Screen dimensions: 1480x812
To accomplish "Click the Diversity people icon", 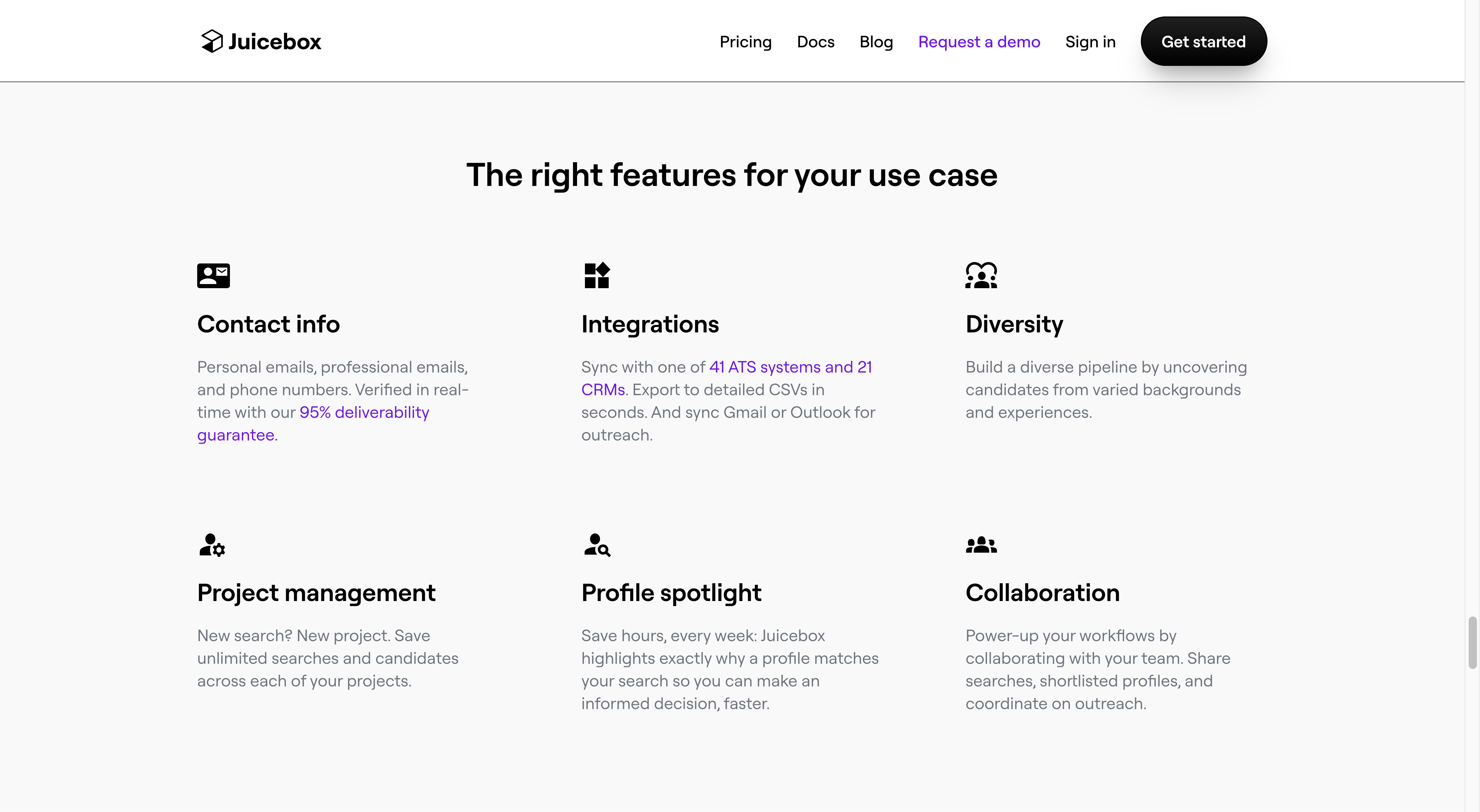I will 981,275.
